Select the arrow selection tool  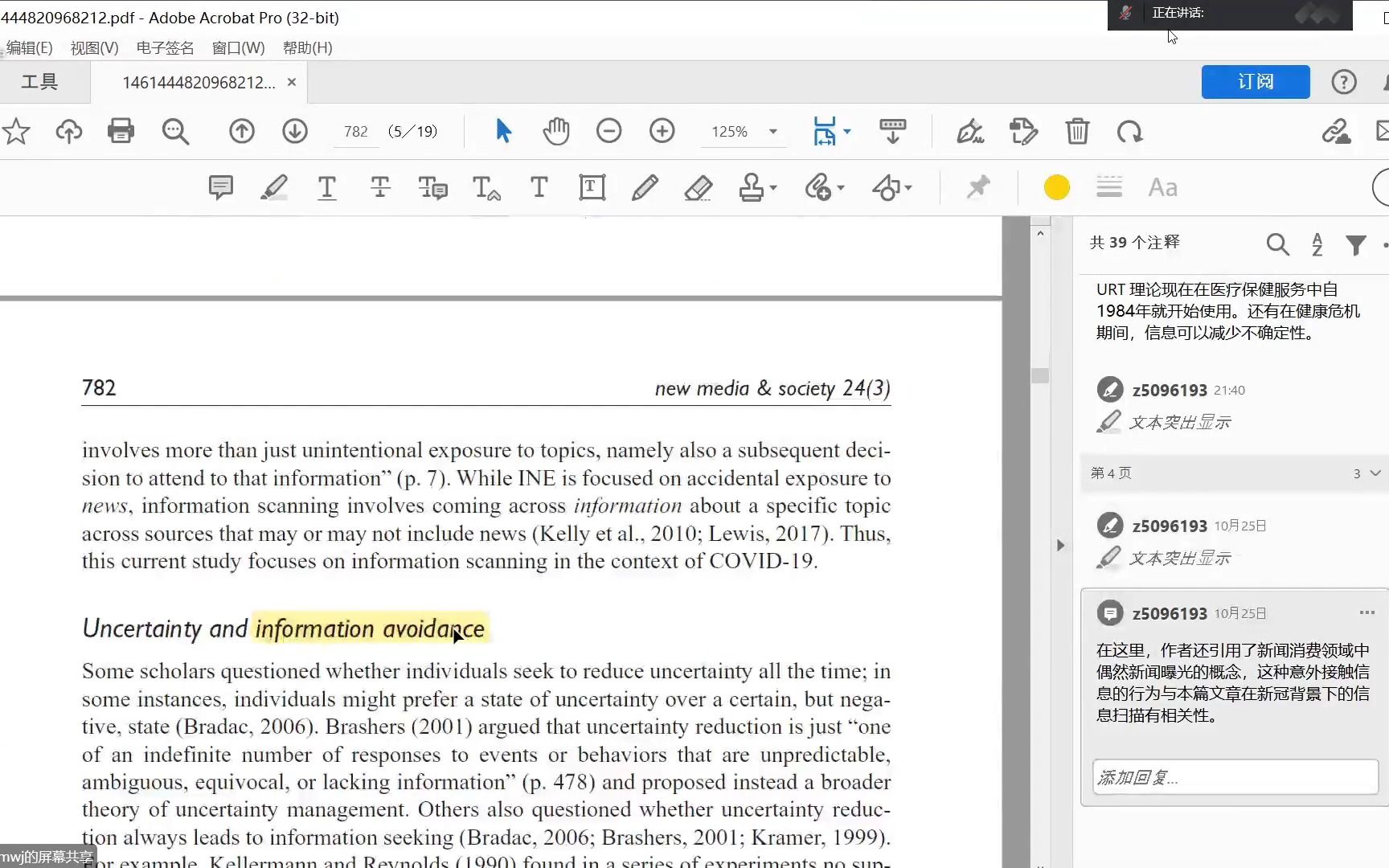503,131
